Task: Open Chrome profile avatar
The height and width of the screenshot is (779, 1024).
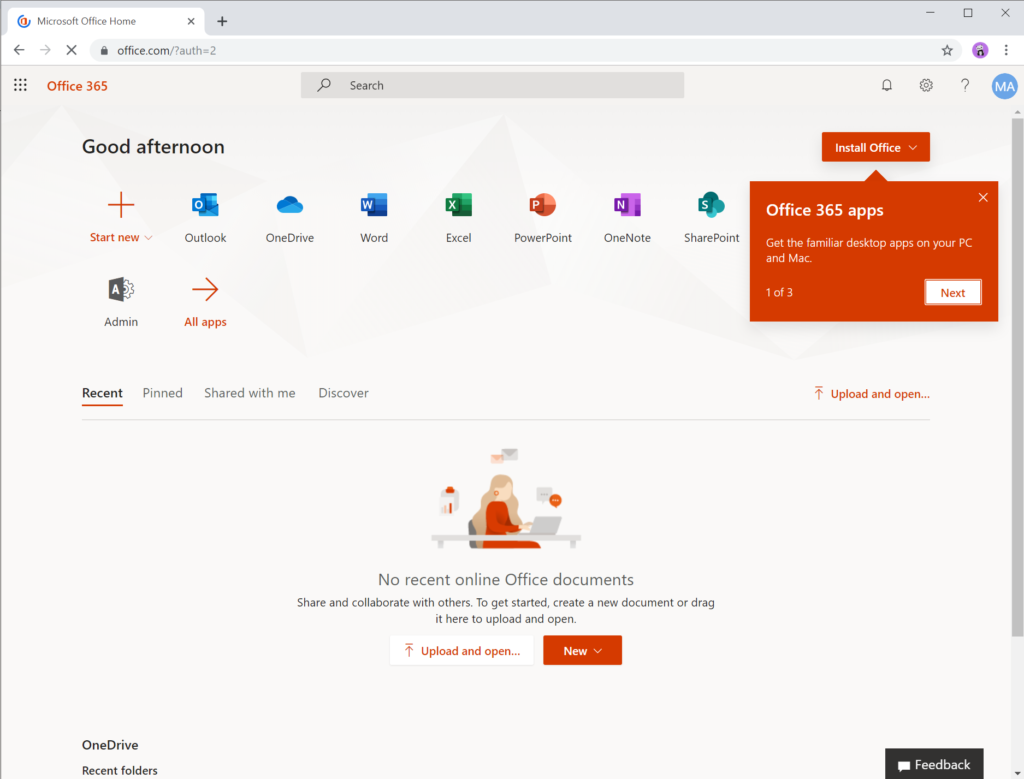Action: pos(980,50)
